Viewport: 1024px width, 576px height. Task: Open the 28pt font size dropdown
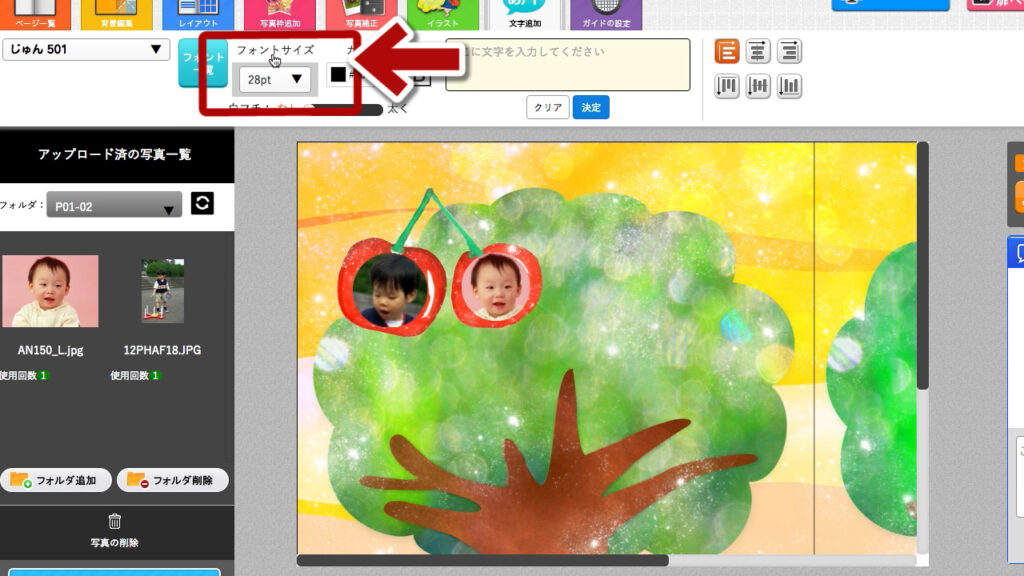pos(274,79)
